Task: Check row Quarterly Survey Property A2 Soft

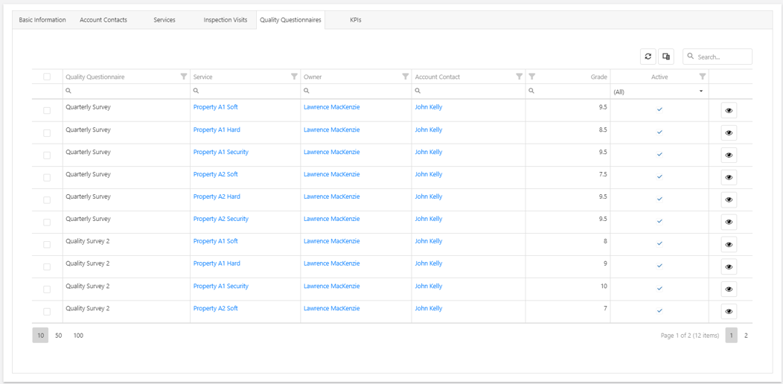Action: click(x=47, y=177)
